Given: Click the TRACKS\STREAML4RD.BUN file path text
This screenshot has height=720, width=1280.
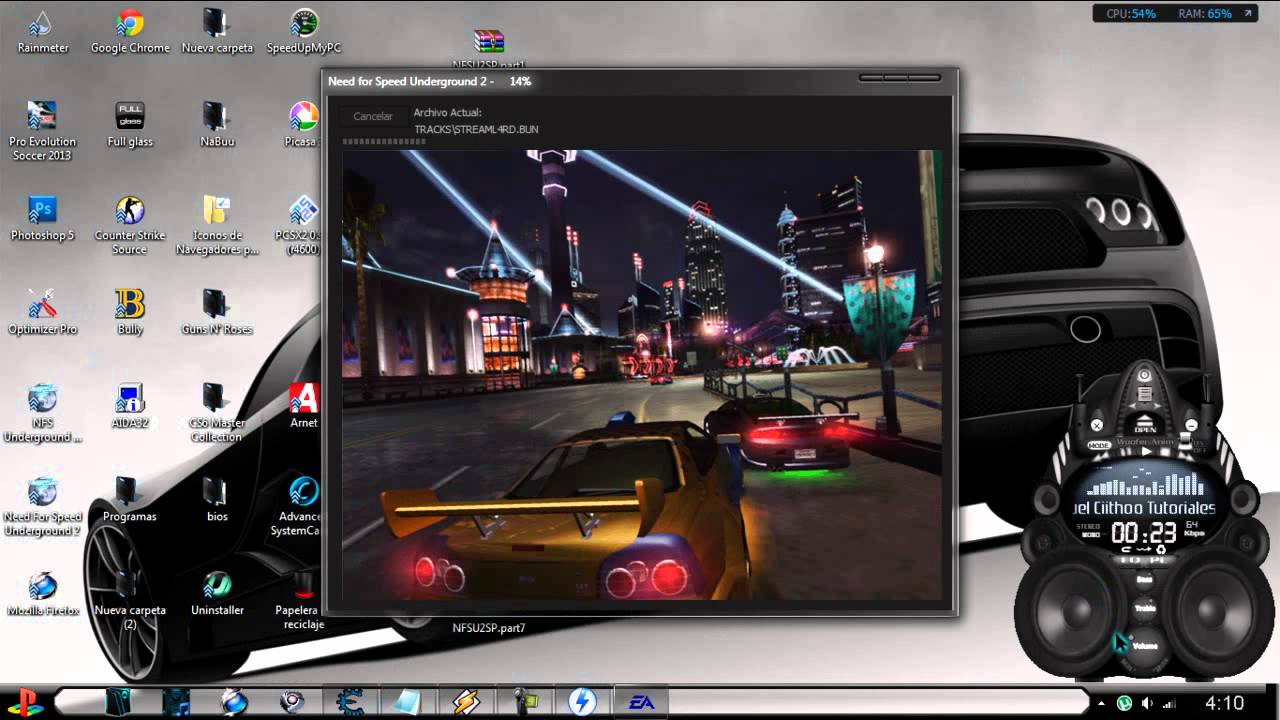Looking at the screenshot, I should point(476,129).
